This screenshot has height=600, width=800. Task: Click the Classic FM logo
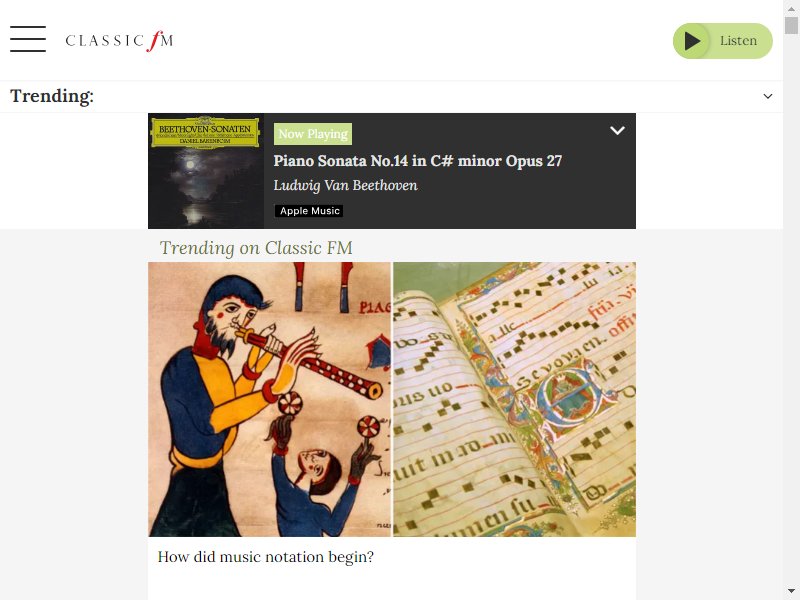click(x=119, y=40)
